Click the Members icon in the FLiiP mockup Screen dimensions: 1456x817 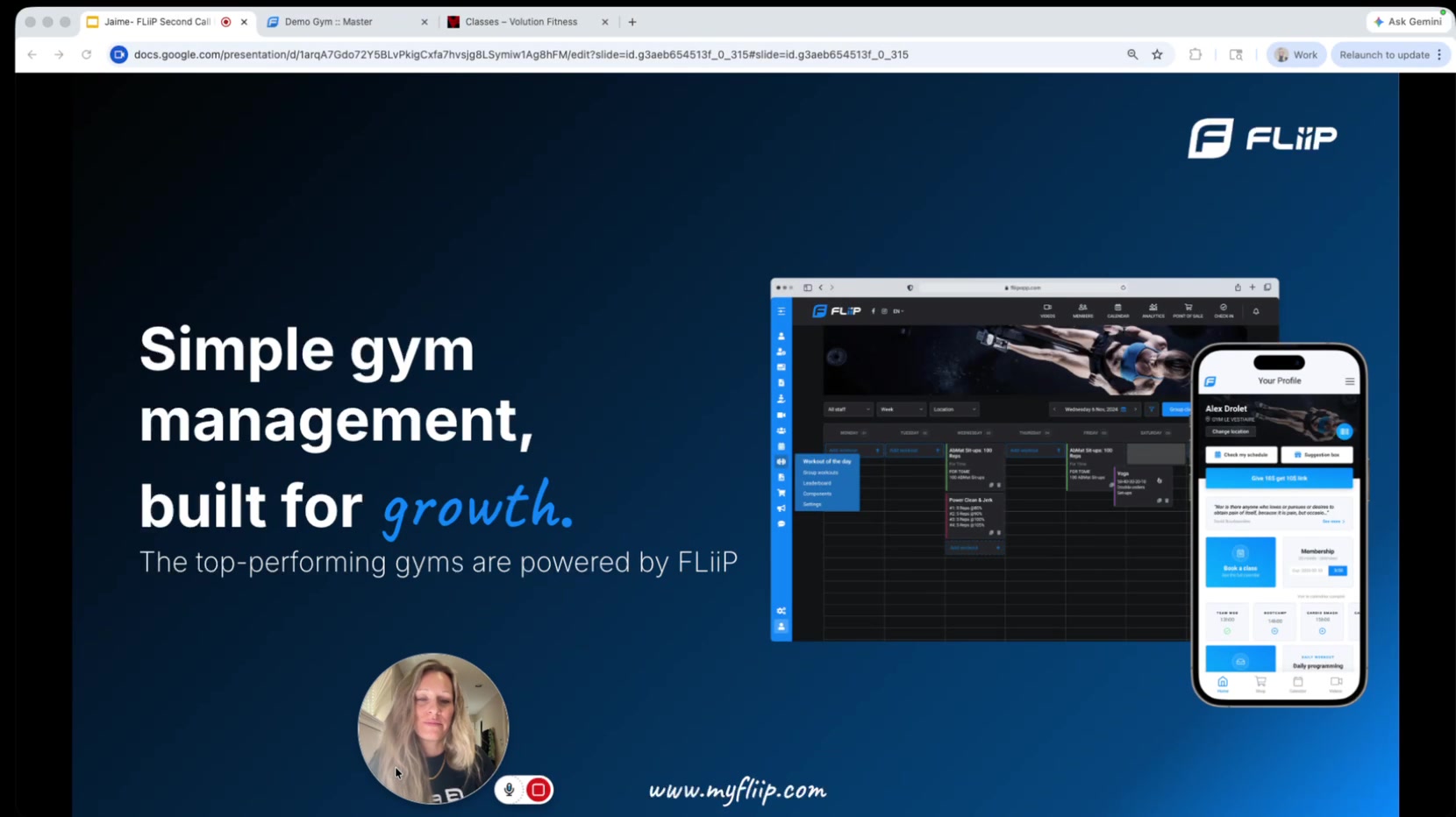point(1082,310)
